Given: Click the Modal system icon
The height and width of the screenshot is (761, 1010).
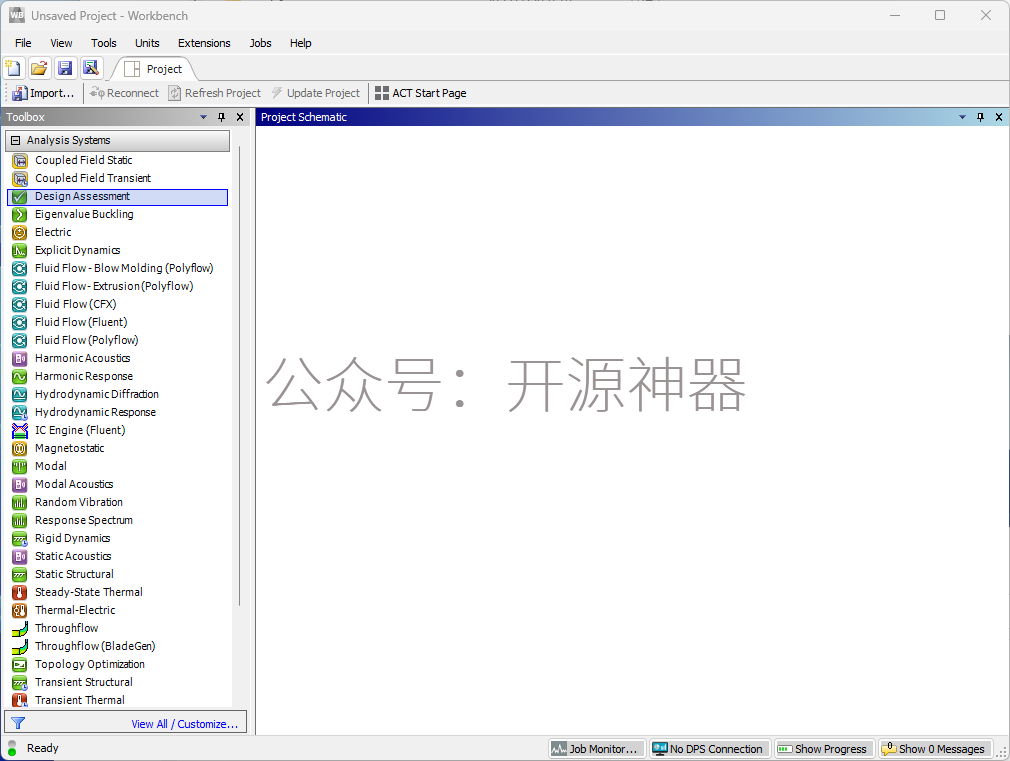Looking at the screenshot, I should click(x=20, y=467).
